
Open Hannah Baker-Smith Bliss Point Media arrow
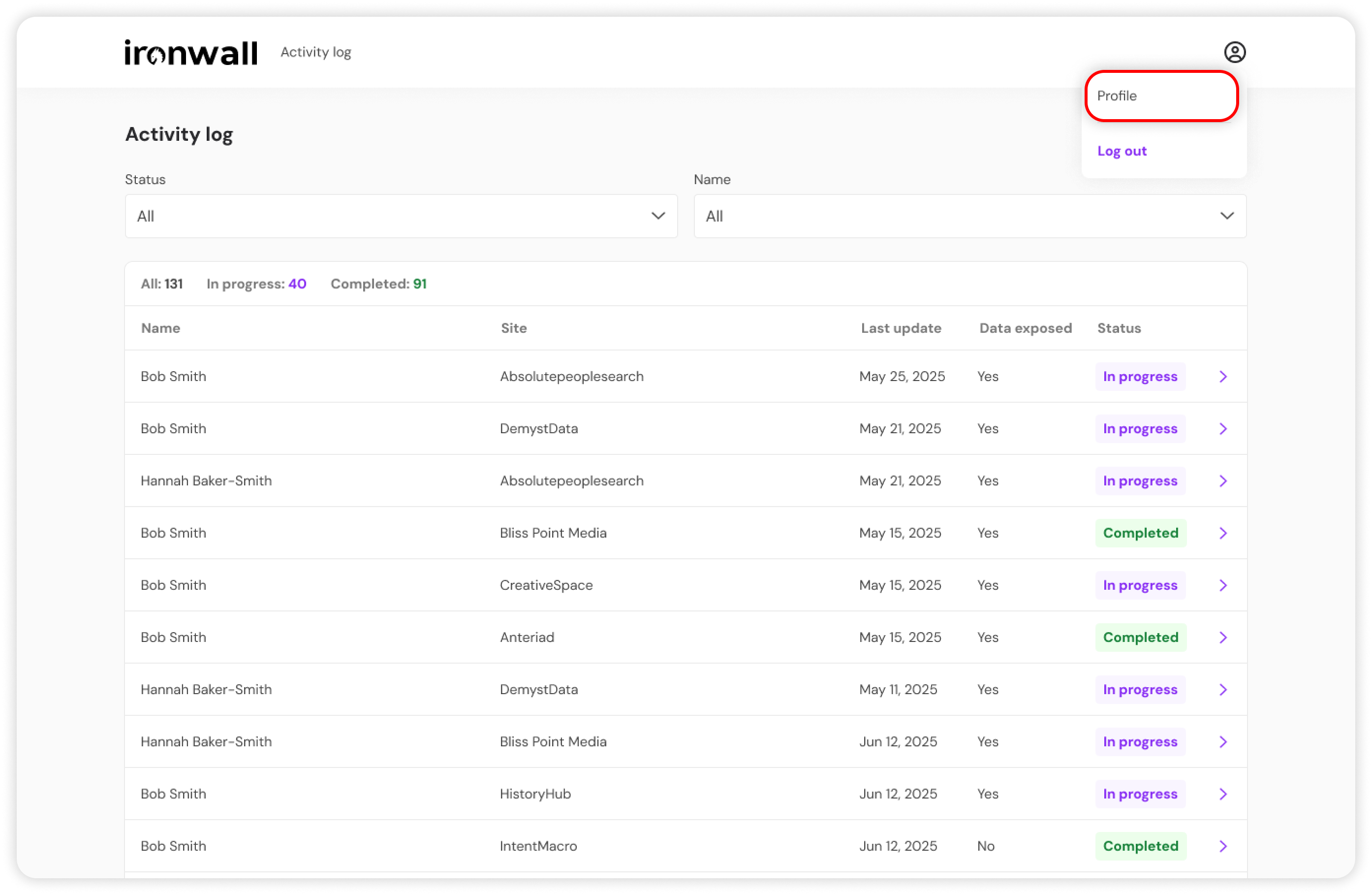(1223, 742)
